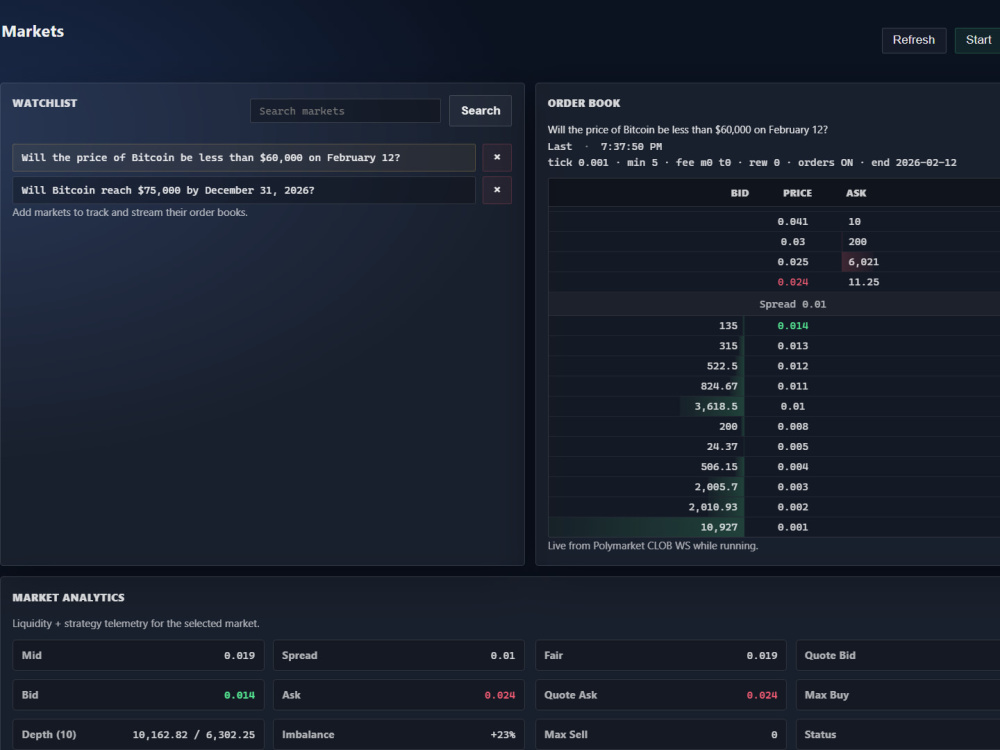The width and height of the screenshot is (1000, 750).
Task: Click the Last 7:37:50 PM timestamp
Action: click(605, 147)
